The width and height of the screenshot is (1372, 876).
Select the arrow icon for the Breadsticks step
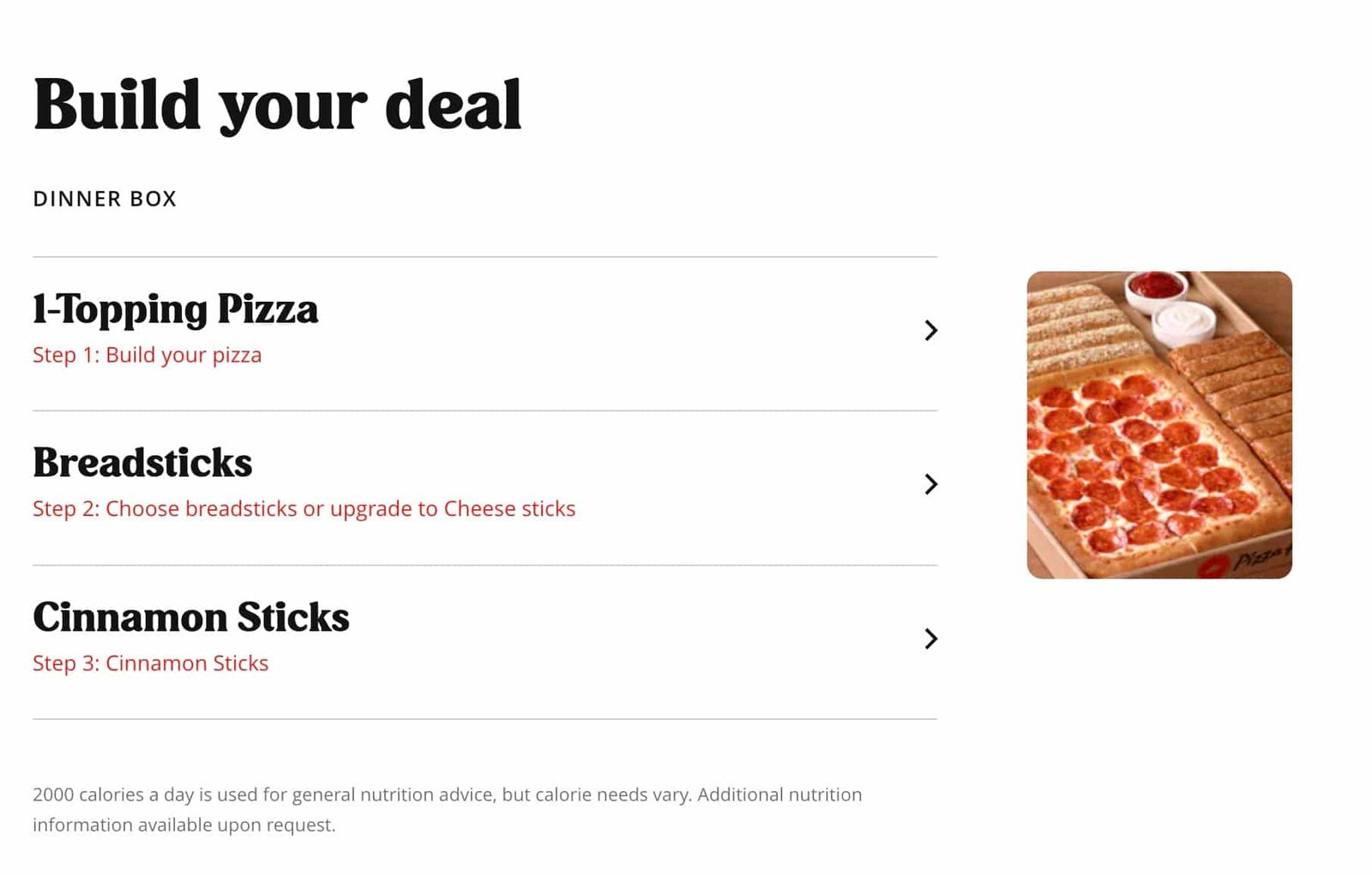pyautogui.click(x=931, y=484)
